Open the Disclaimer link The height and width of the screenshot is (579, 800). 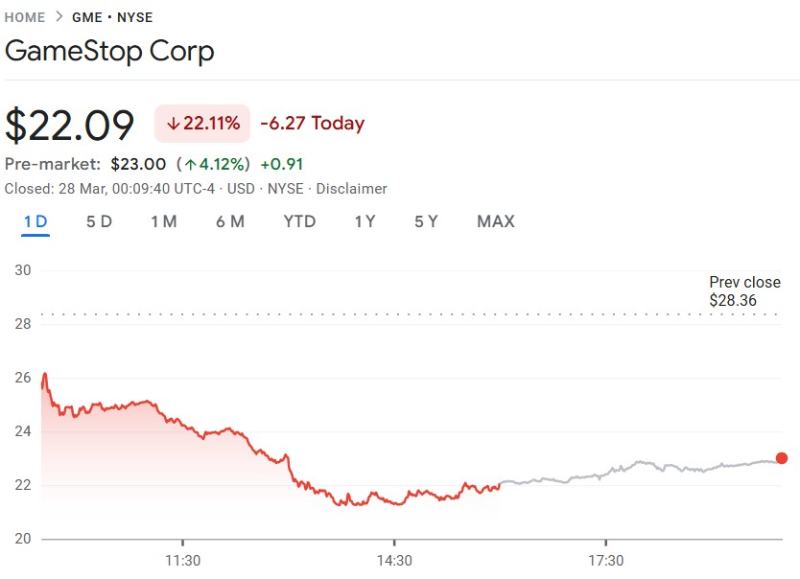click(352, 188)
